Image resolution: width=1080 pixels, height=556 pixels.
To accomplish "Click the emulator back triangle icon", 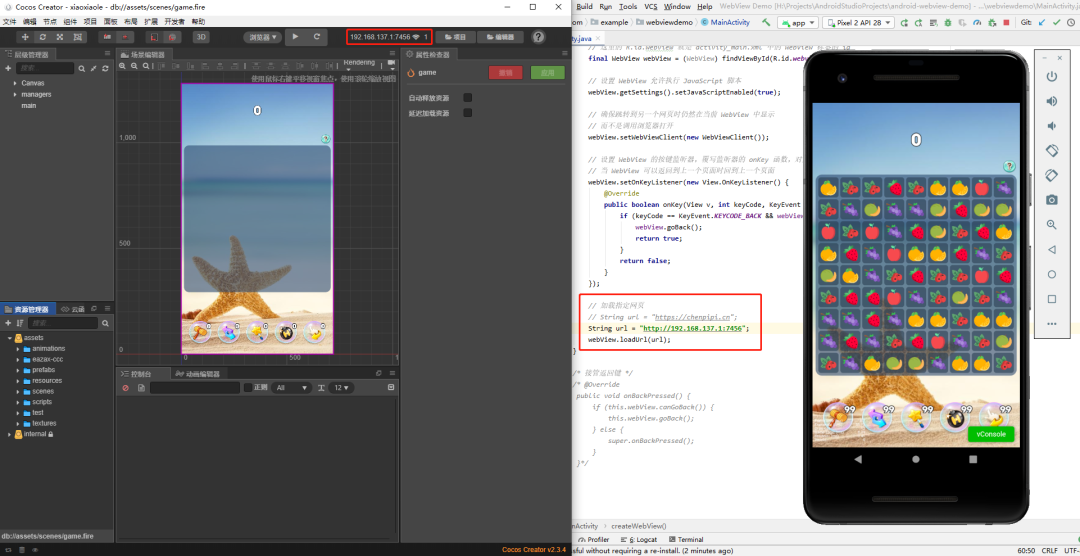I will pyautogui.click(x=1051, y=249).
